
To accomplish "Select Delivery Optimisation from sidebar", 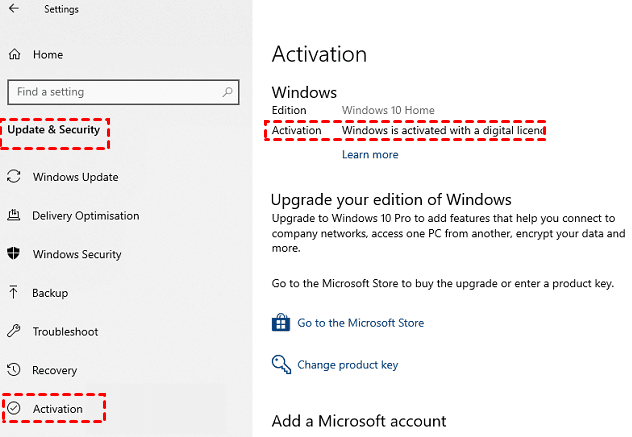I will (x=85, y=216).
